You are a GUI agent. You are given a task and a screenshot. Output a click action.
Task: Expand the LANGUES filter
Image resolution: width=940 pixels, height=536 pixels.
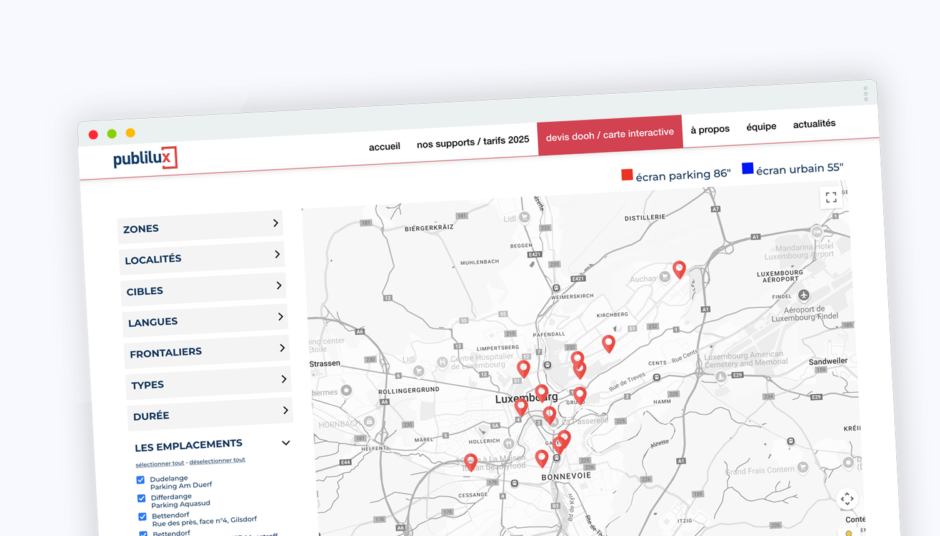coord(205,320)
